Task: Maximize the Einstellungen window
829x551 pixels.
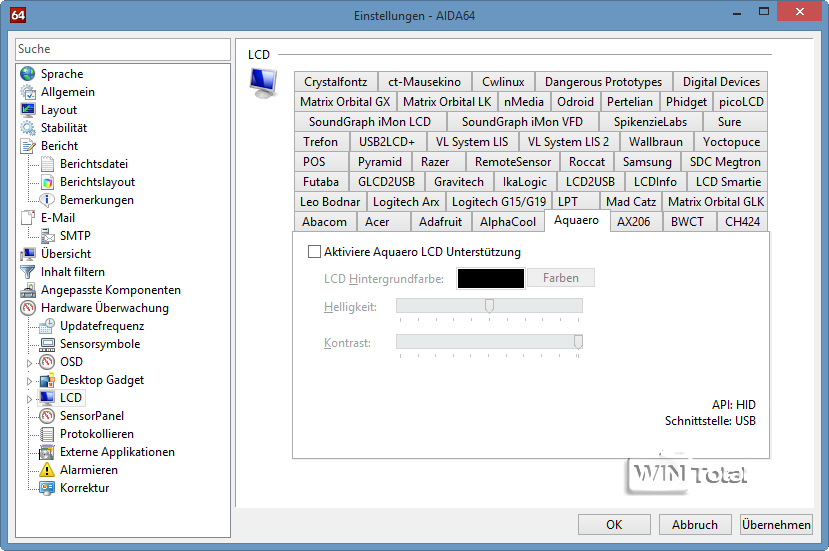Action: [x=764, y=12]
